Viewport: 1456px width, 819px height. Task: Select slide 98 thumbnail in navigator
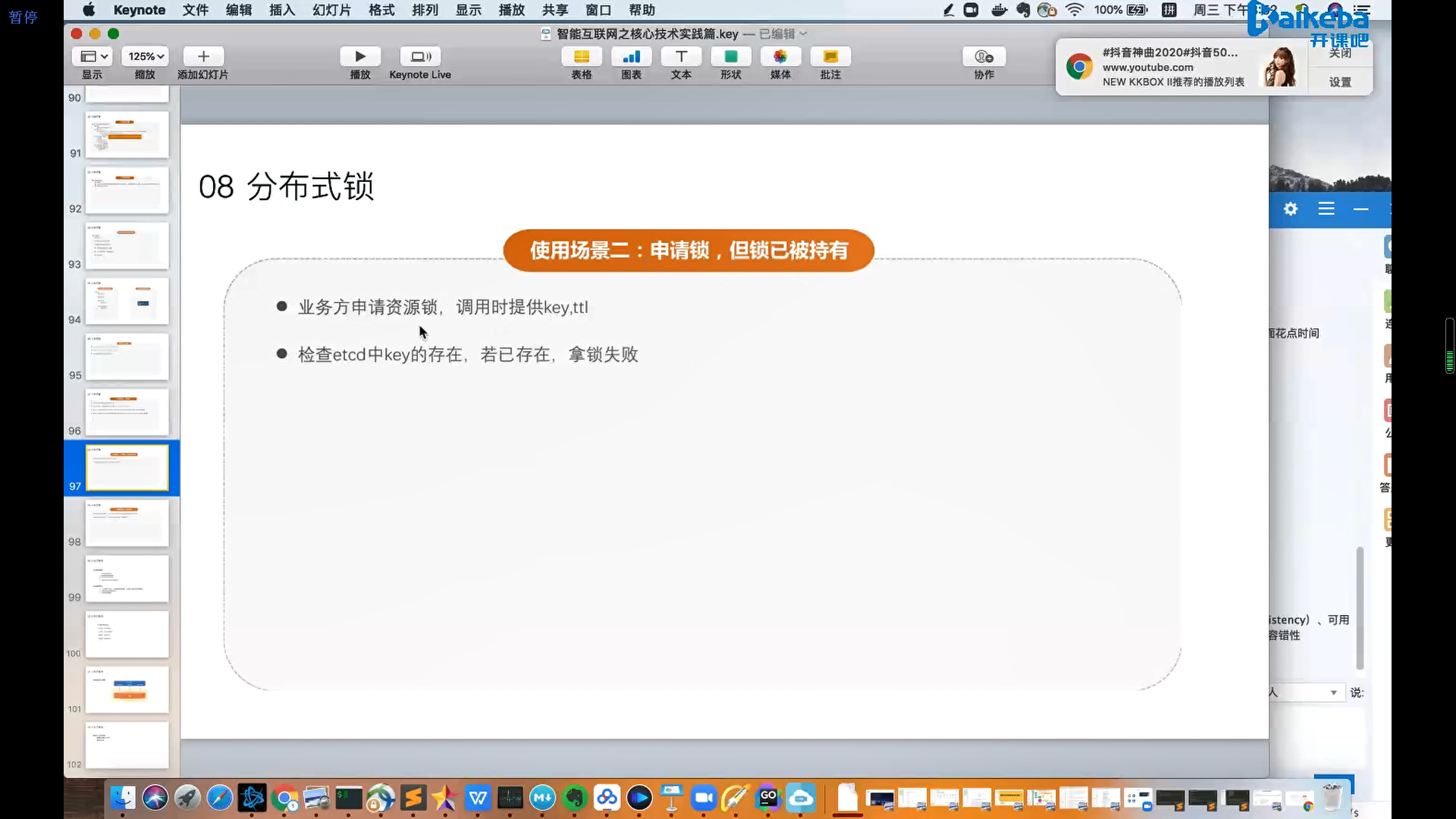coord(127,523)
